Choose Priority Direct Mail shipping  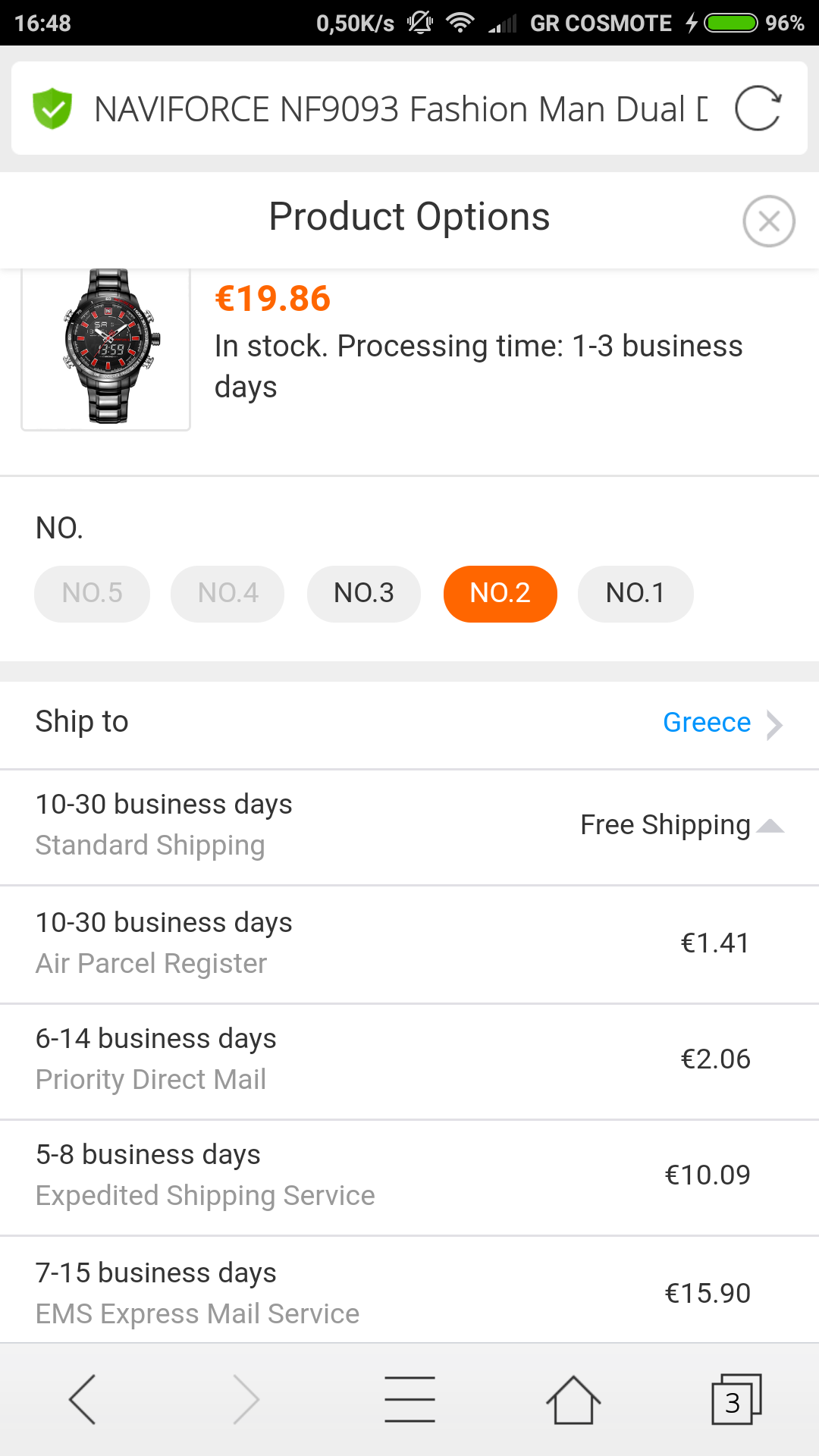point(409,1059)
